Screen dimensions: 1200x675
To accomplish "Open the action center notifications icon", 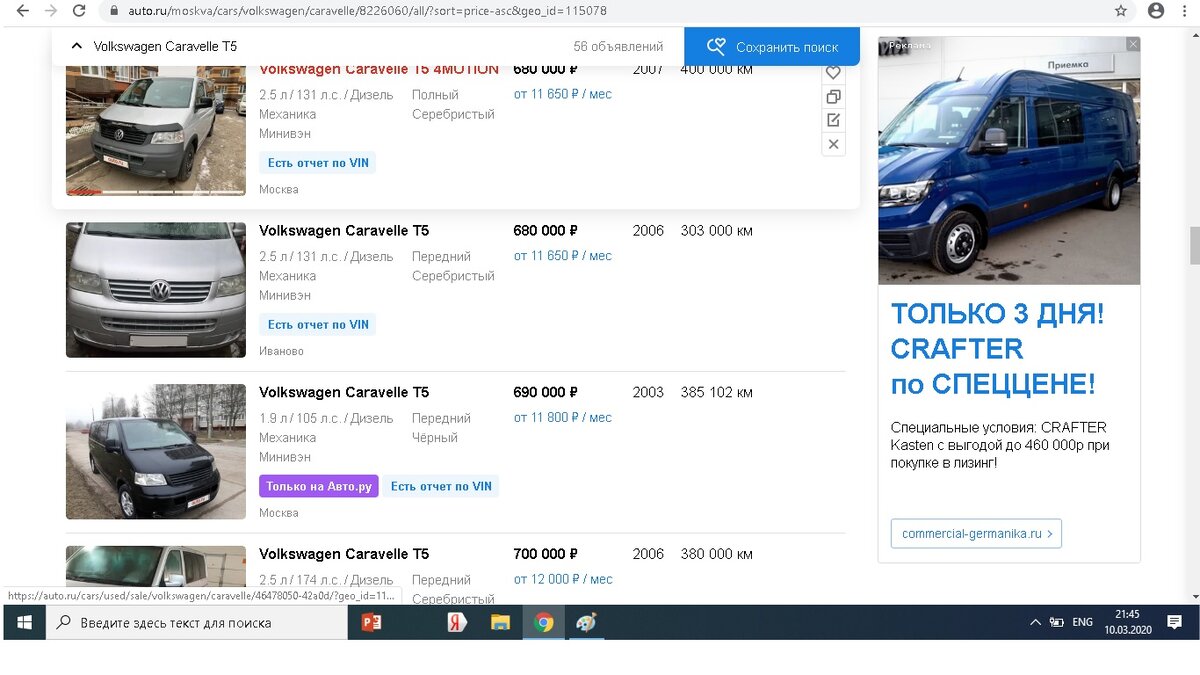I will [x=1174, y=622].
